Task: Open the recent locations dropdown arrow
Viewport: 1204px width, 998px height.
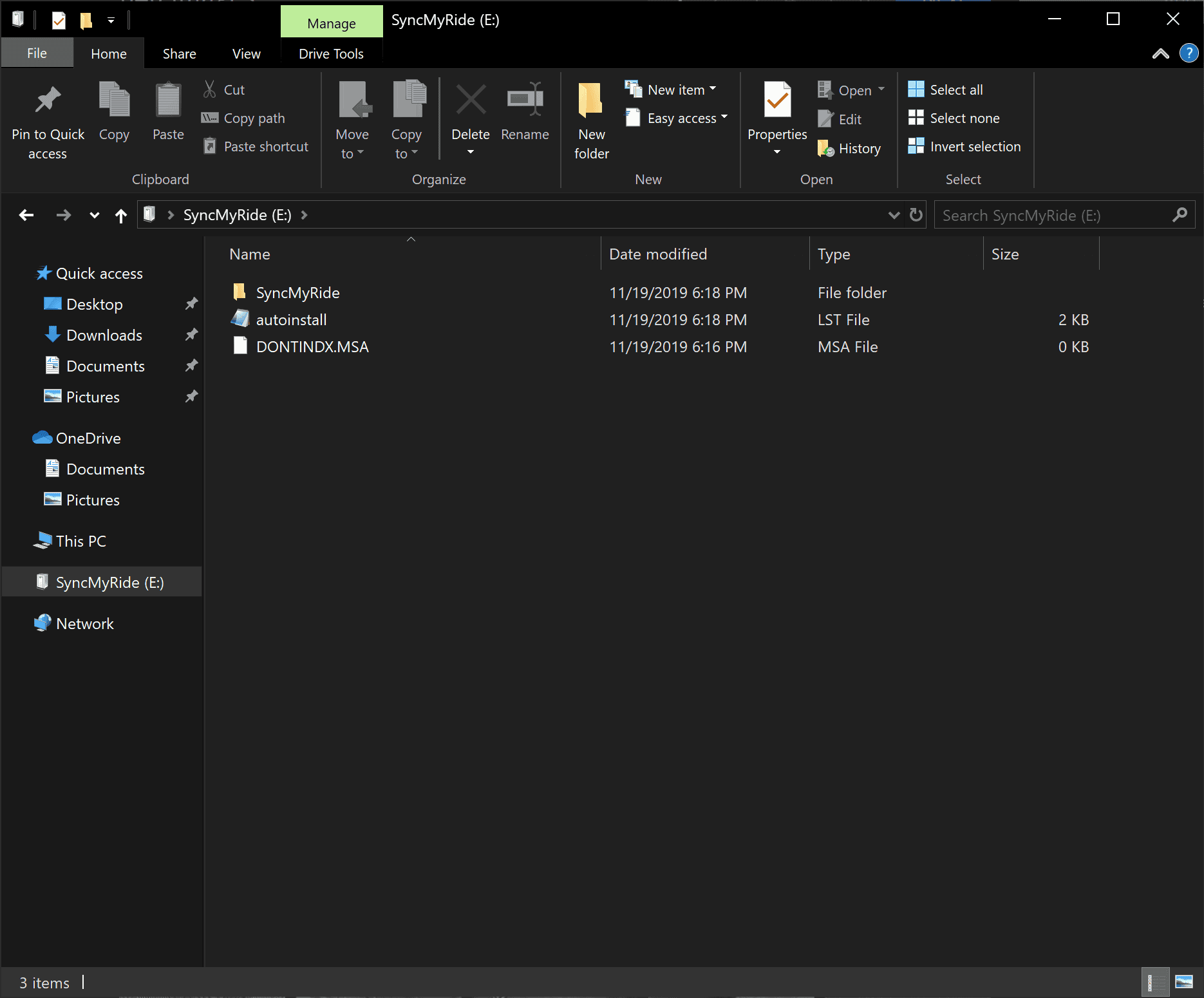Action: tap(95, 216)
